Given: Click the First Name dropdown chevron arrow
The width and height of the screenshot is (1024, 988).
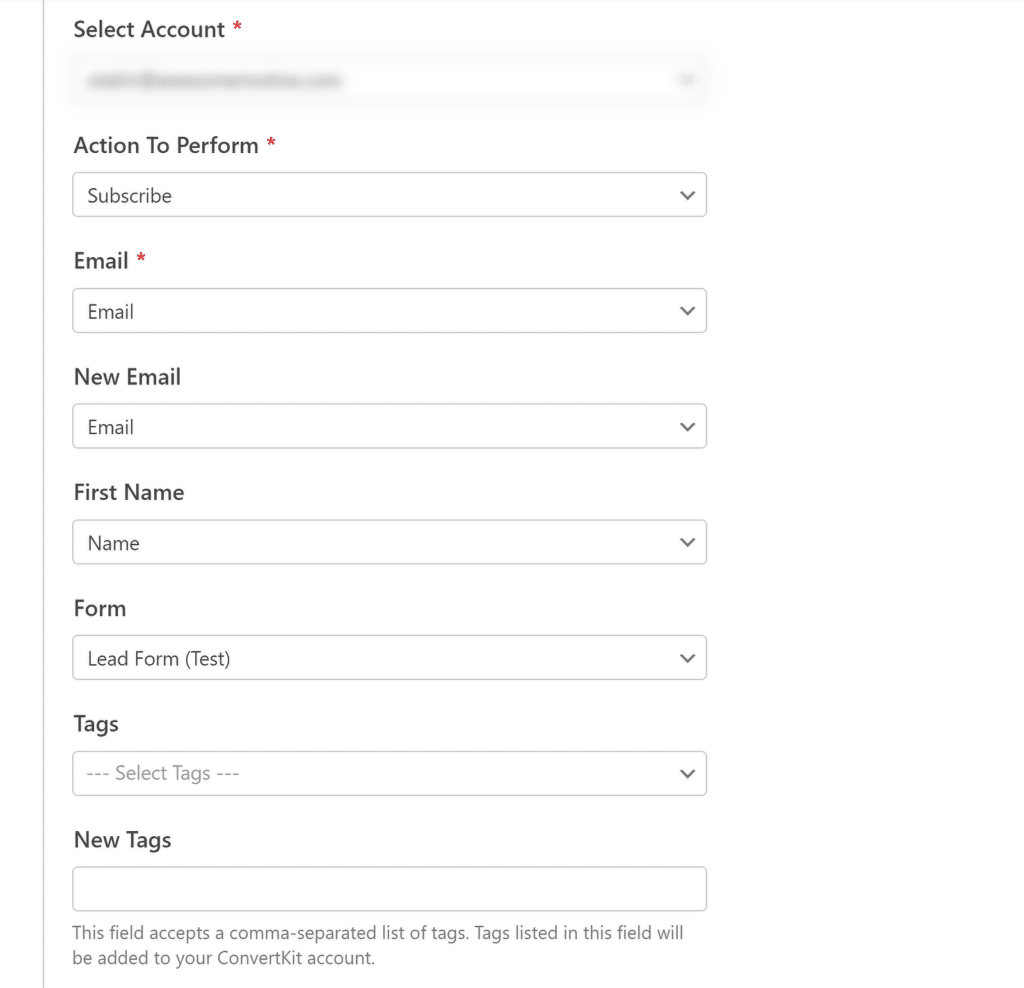Looking at the screenshot, I should click(x=687, y=543).
